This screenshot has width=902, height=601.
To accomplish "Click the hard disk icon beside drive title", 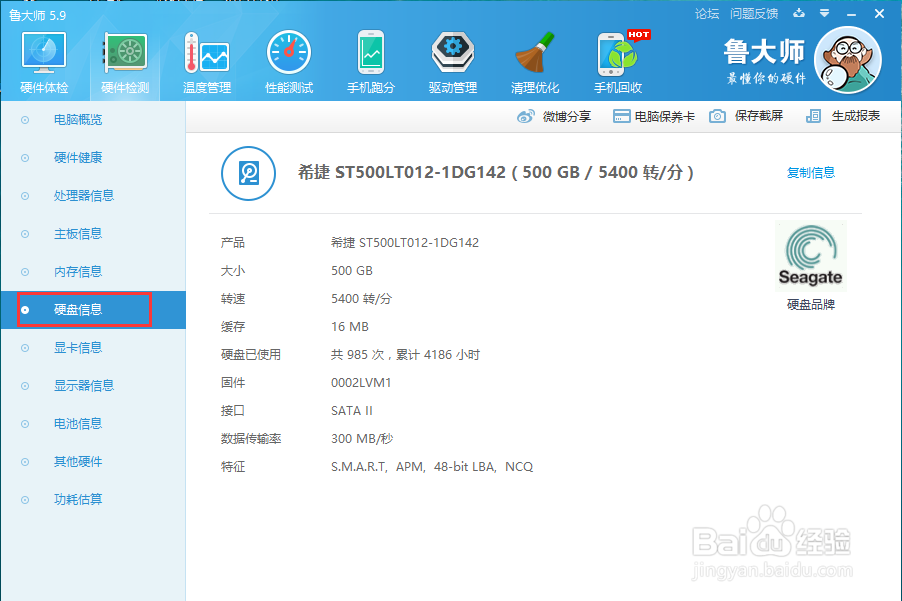I will coord(249,173).
